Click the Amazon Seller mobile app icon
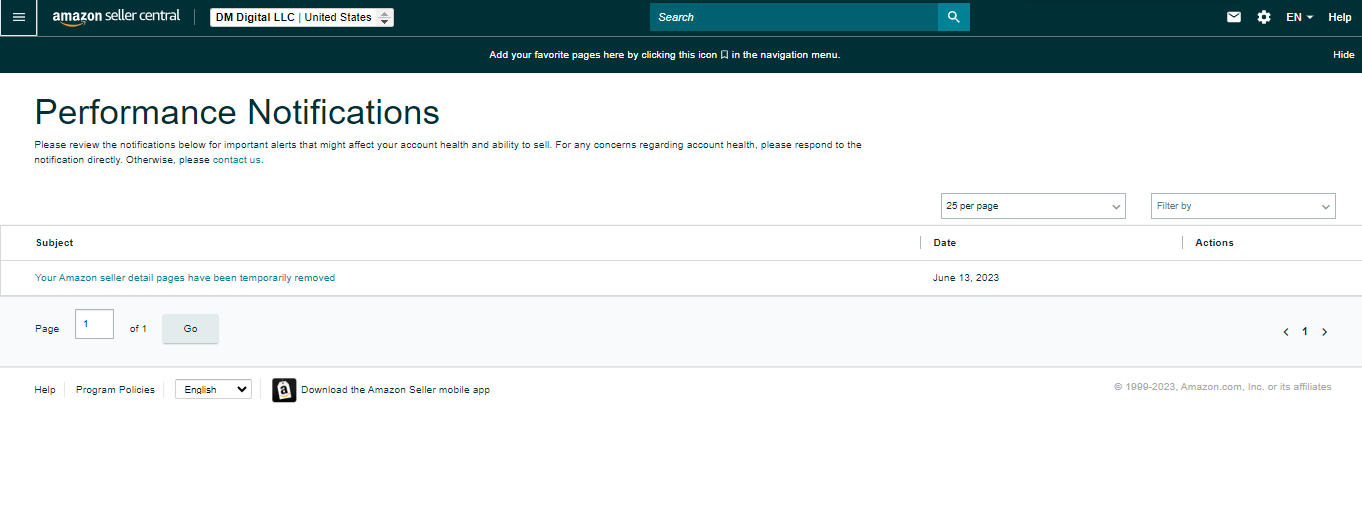This screenshot has height=515, width=1362. point(284,390)
